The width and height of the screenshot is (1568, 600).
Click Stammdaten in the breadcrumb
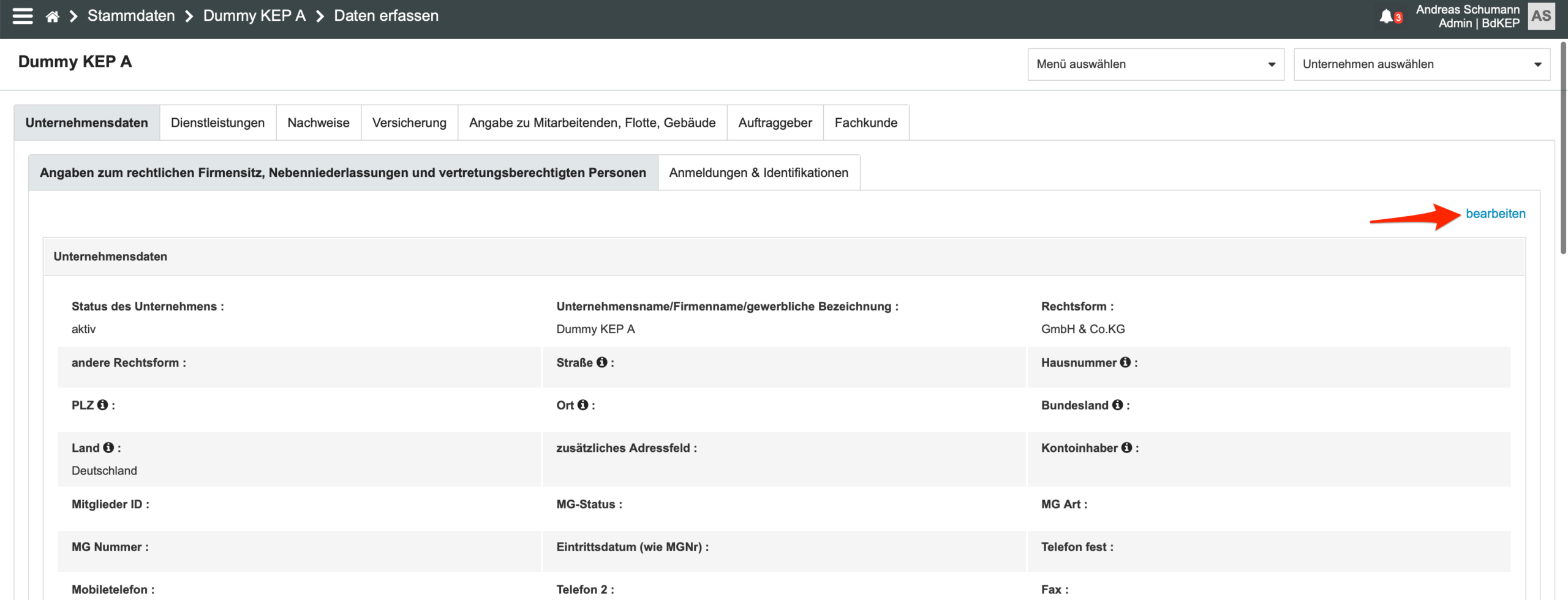(x=131, y=16)
